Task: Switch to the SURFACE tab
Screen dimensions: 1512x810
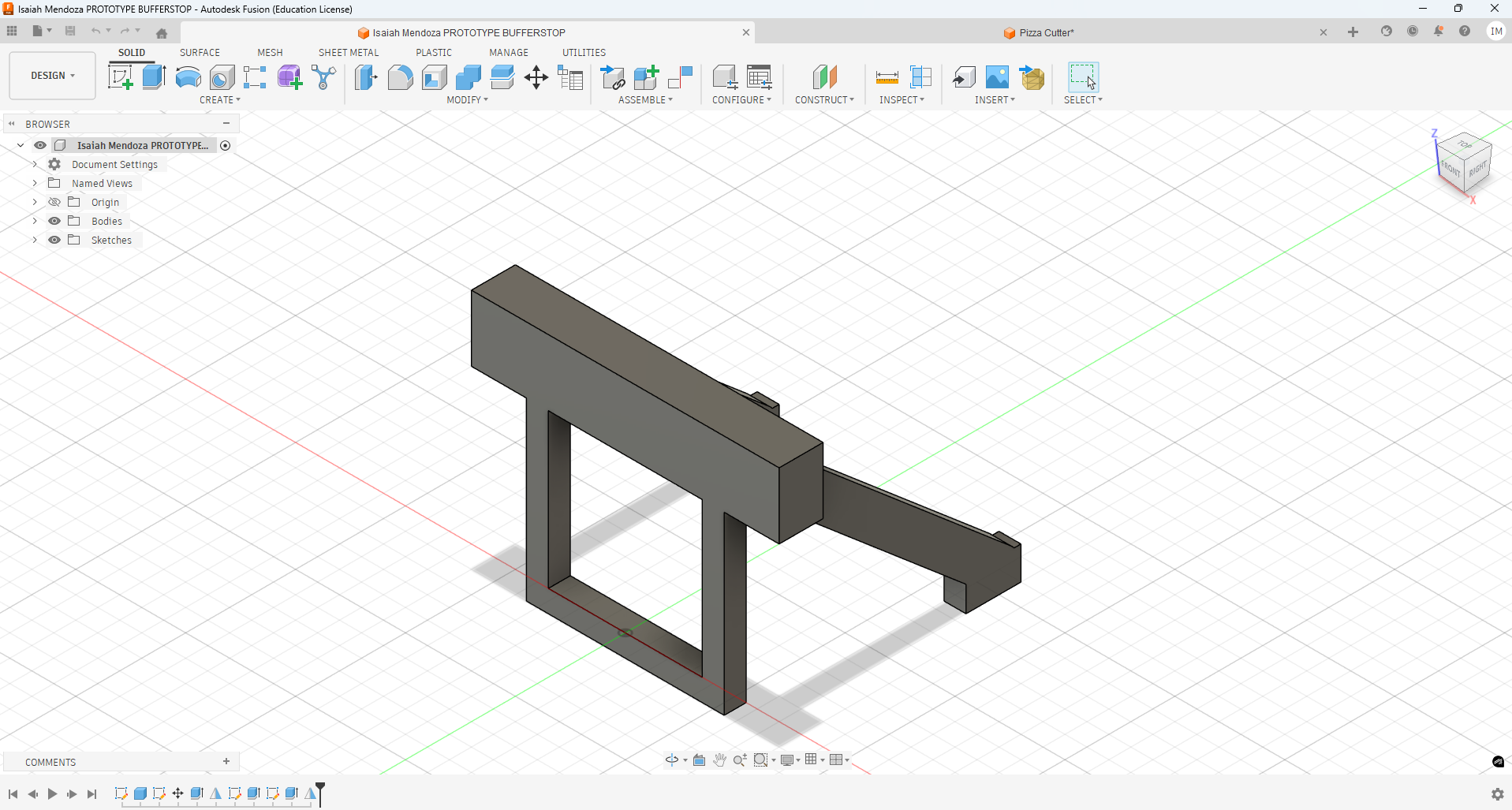Action: [200, 53]
